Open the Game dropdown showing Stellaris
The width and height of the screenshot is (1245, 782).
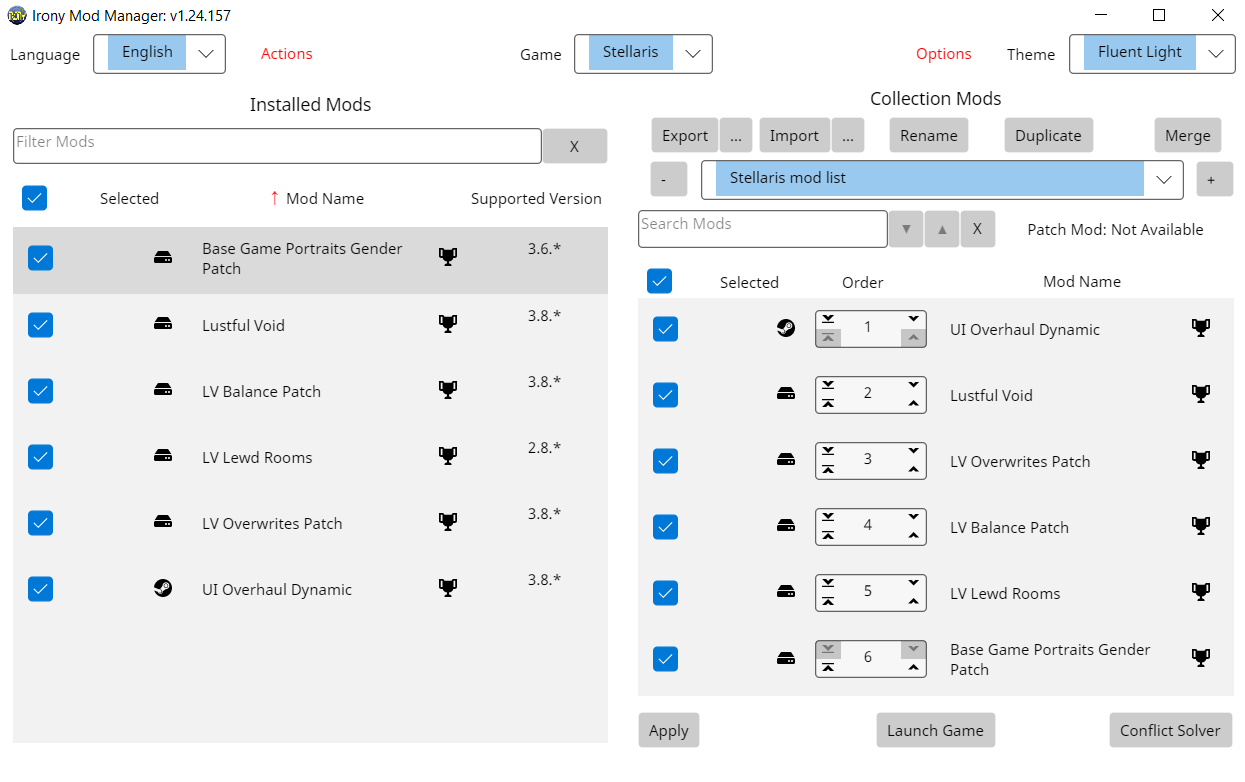(x=643, y=54)
